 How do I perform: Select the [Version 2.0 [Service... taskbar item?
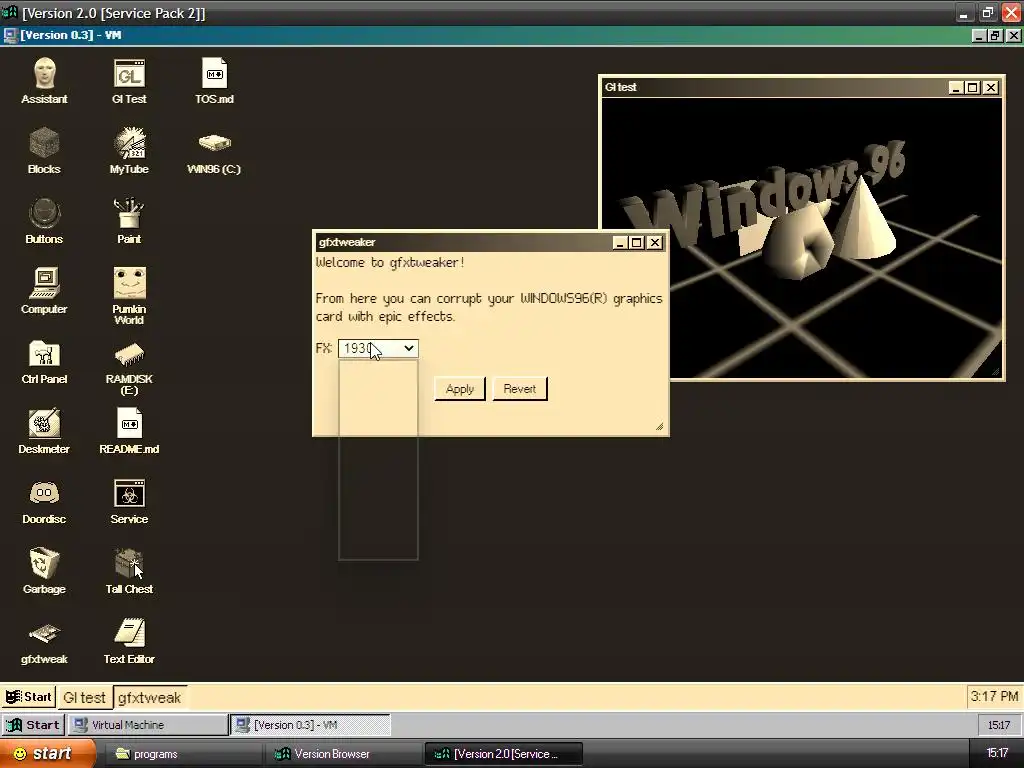503,754
